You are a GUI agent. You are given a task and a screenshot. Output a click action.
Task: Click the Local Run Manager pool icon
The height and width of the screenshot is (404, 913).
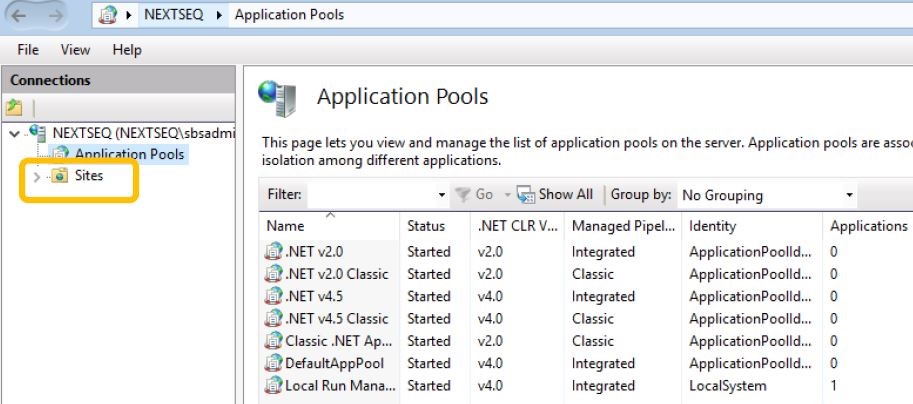tap(273, 385)
